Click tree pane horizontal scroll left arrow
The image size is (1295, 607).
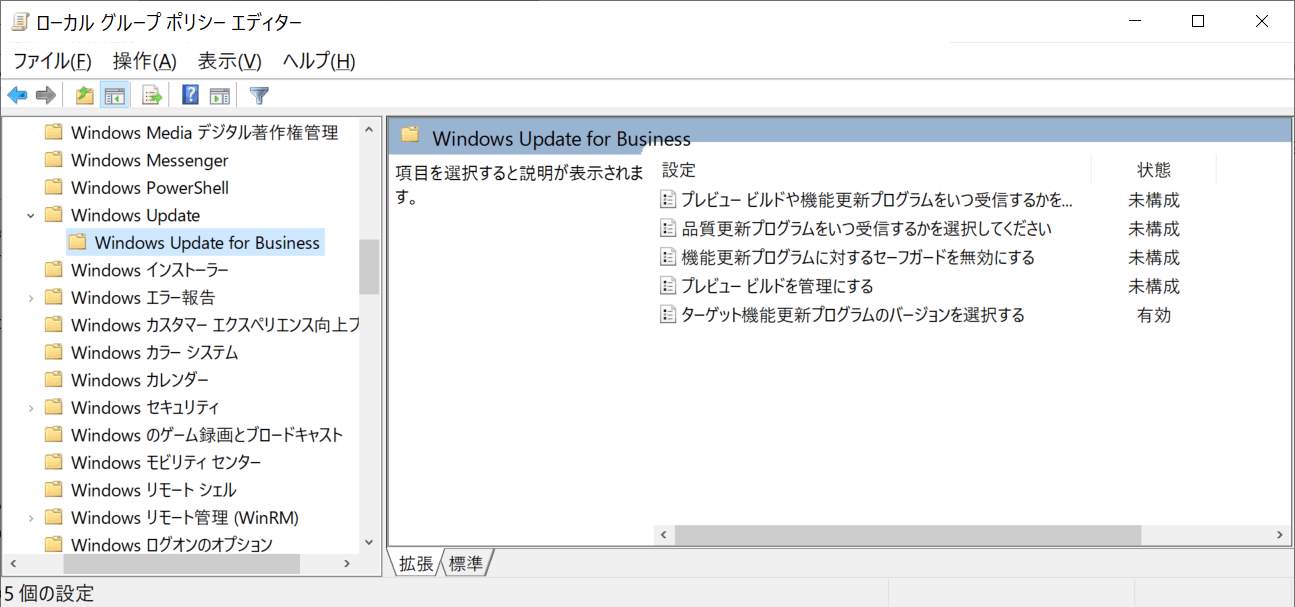[12, 564]
